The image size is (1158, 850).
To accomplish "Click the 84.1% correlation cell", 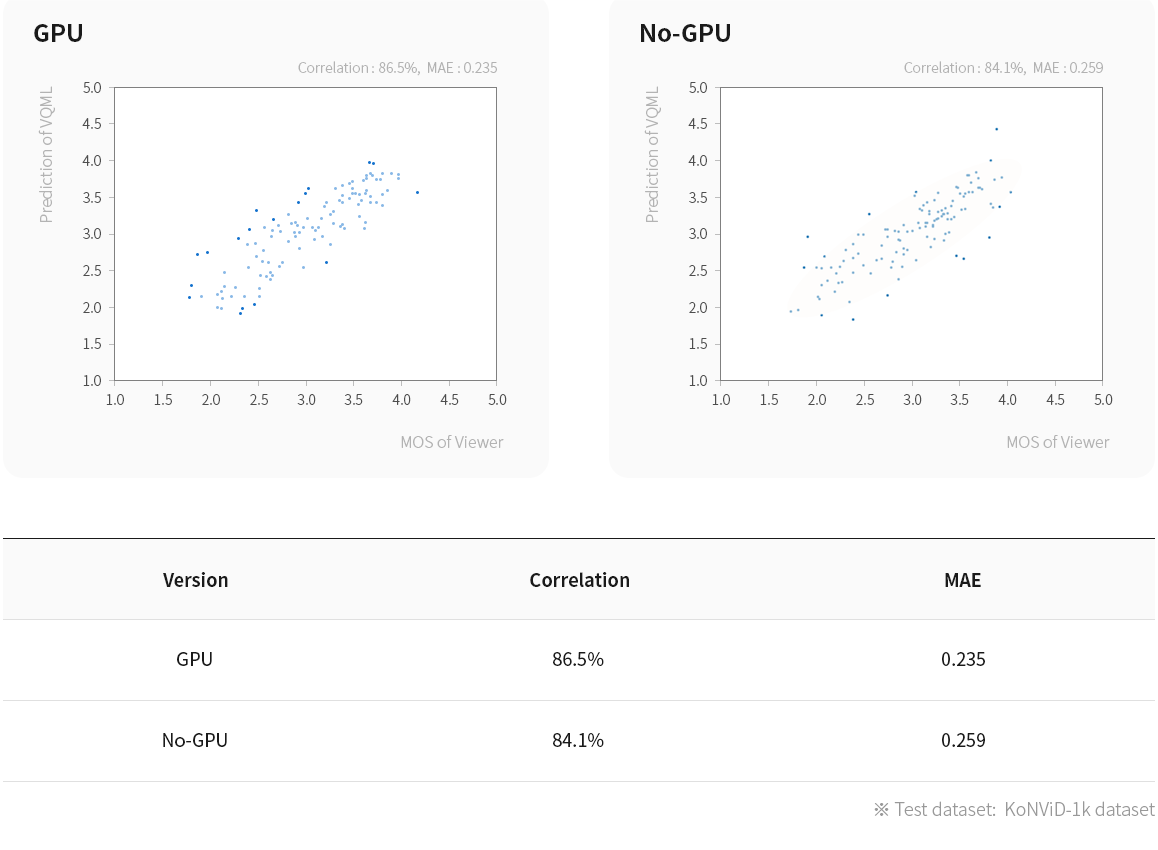I will (578, 741).
